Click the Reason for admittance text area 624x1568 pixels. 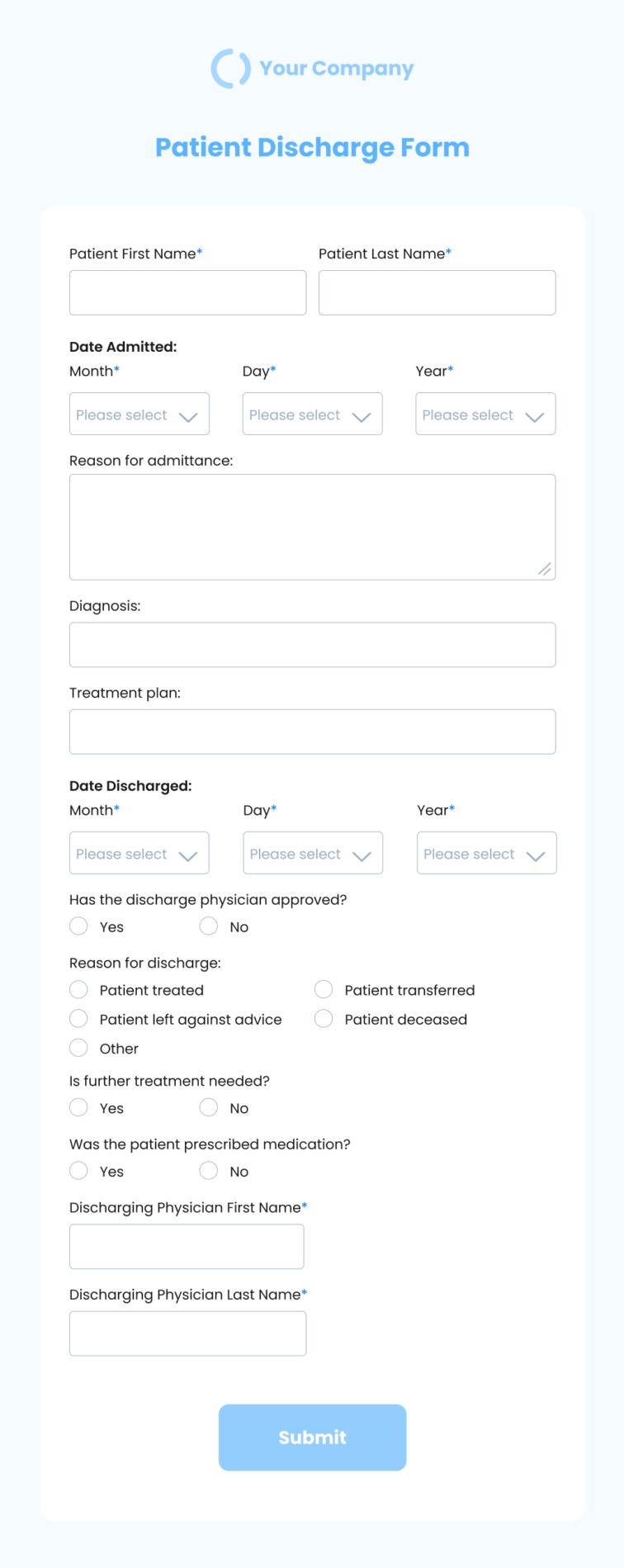[313, 527]
